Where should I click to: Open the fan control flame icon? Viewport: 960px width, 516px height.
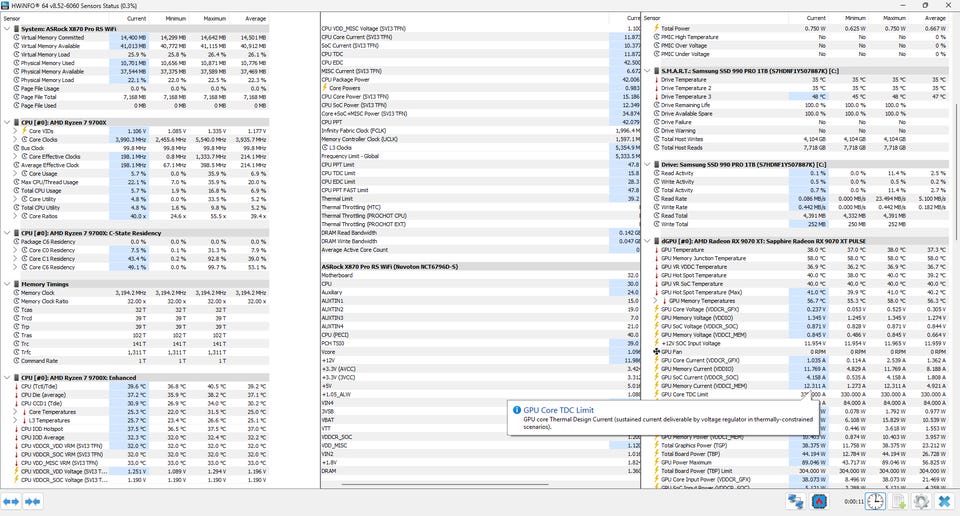pos(819,502)
